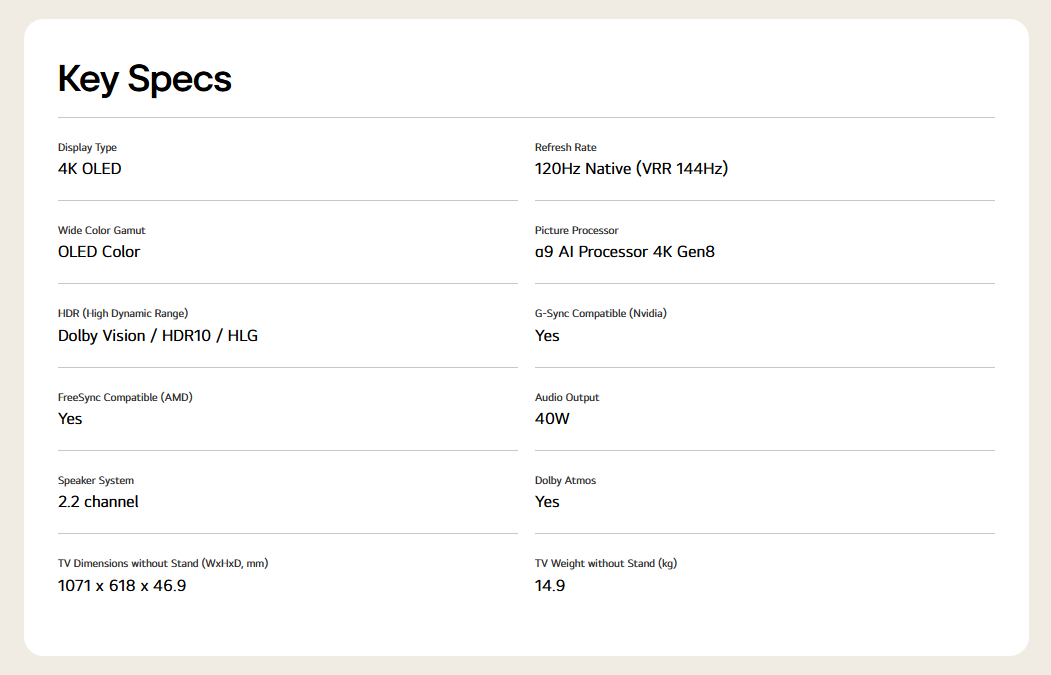Click the Refresh Rate label

565,147
